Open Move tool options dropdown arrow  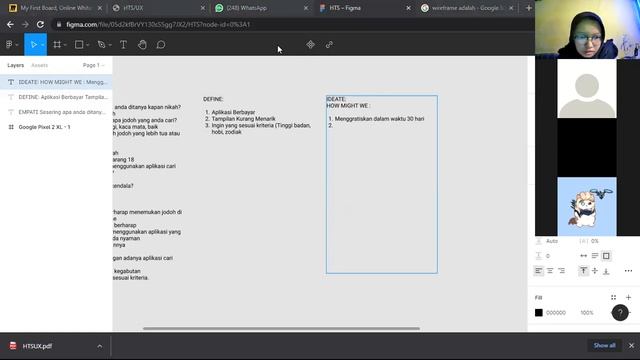42,45
